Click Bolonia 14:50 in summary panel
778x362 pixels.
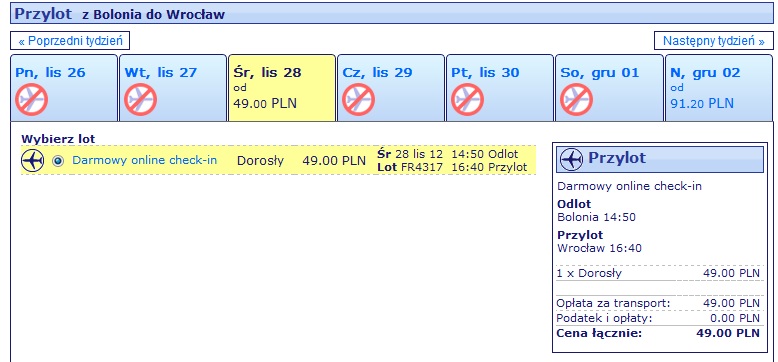point(596,217)
